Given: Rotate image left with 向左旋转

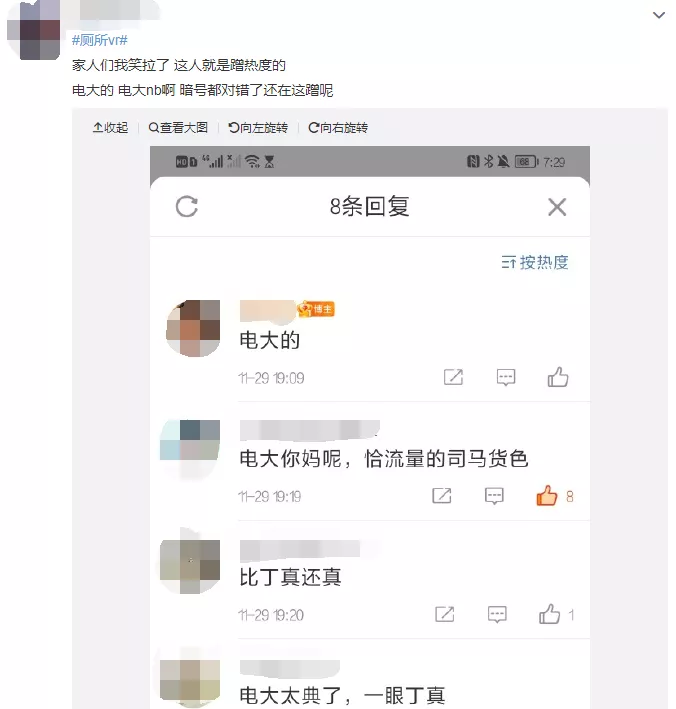Looking at the screenshot, I should pyautogui.click(x=258, y=128).
